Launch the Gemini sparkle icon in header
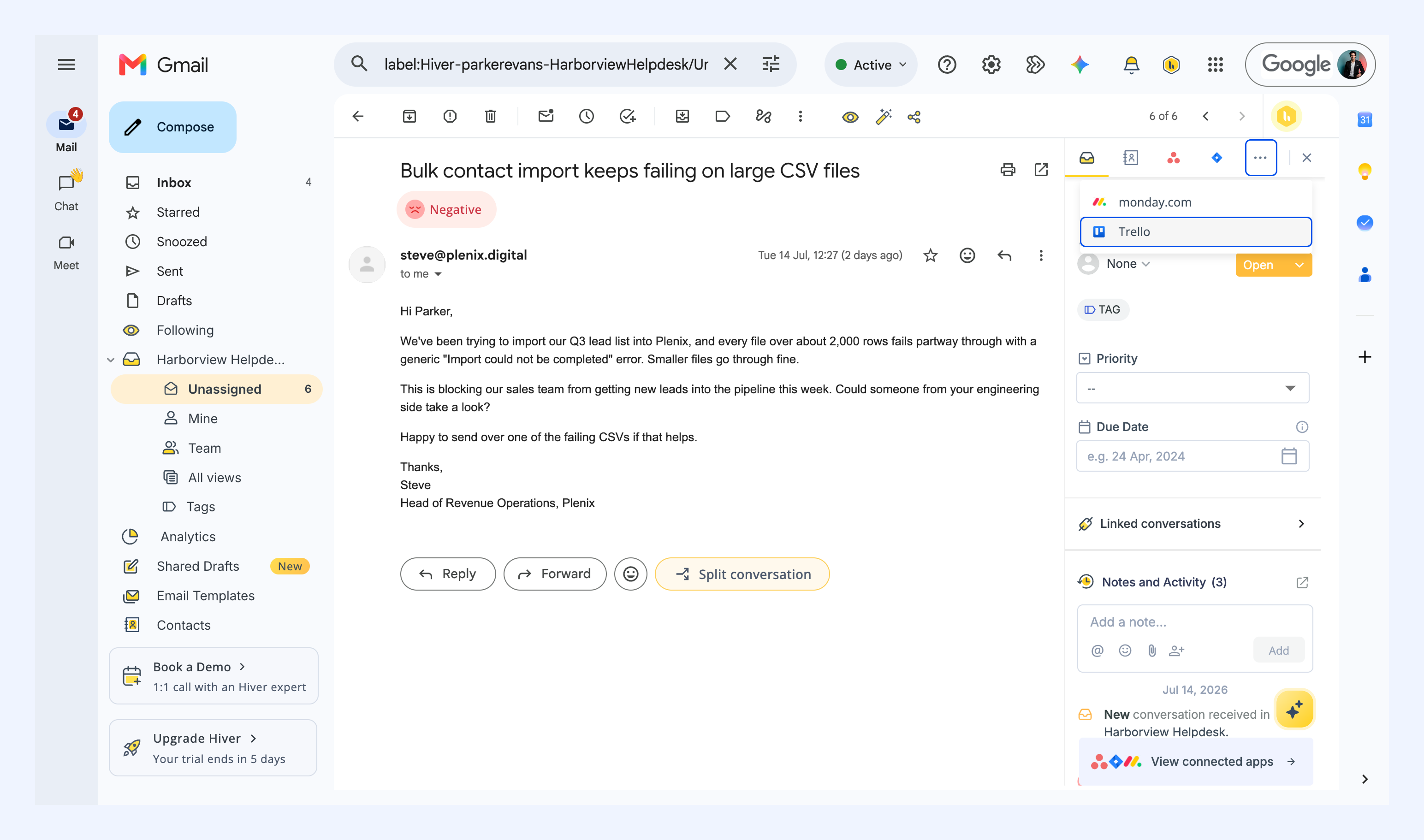 tap(1080, 65)
